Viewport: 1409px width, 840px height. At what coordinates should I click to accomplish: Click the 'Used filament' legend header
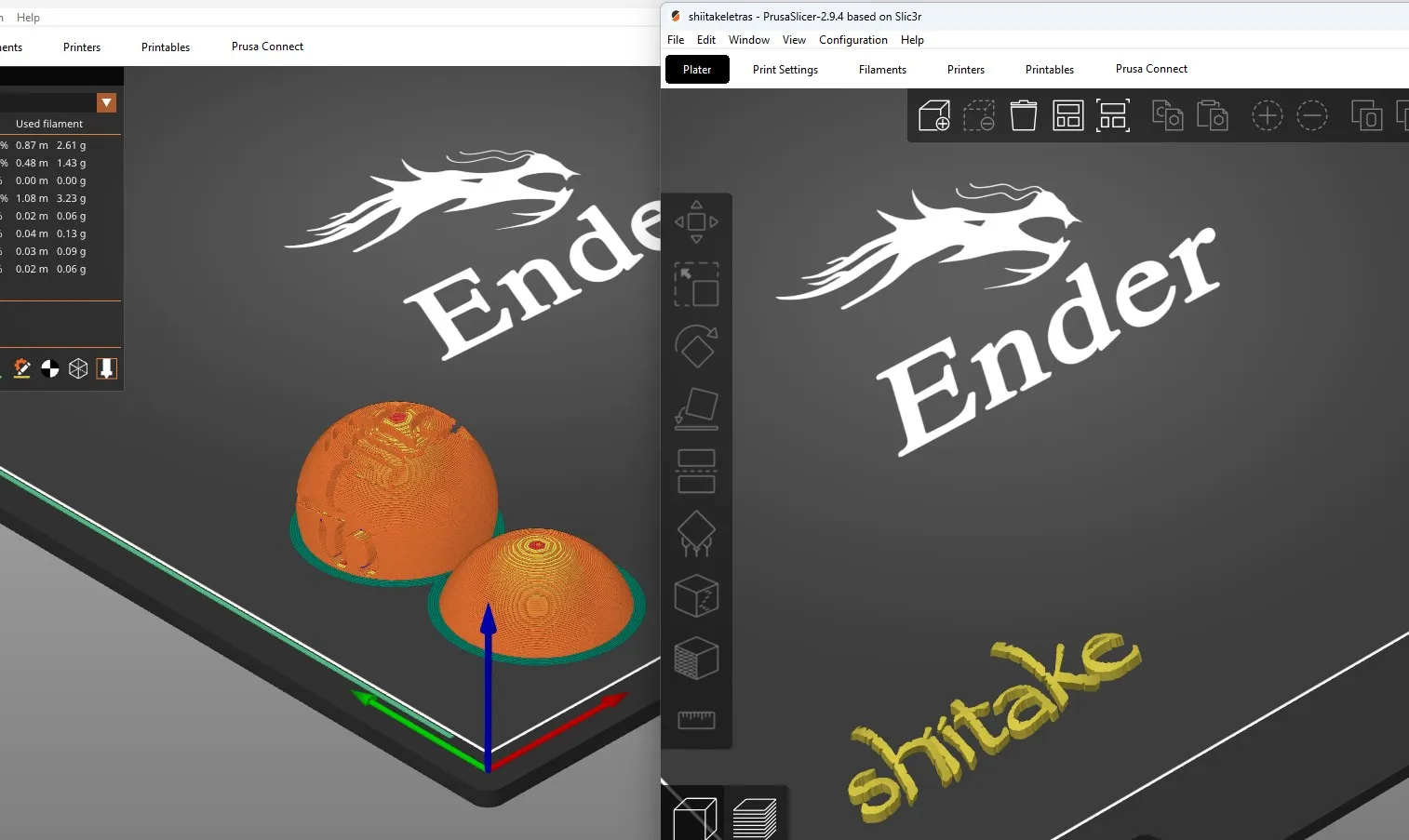(x=49, y=124)
